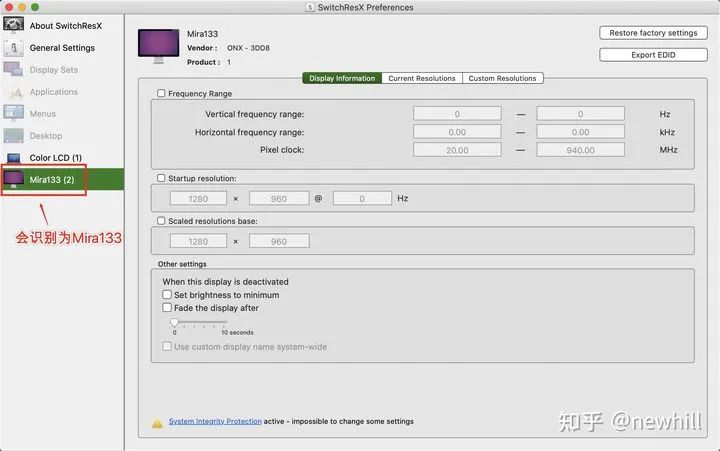Select General Settings gear icon
Screen dimensions: 720x451
pos(14,48)
